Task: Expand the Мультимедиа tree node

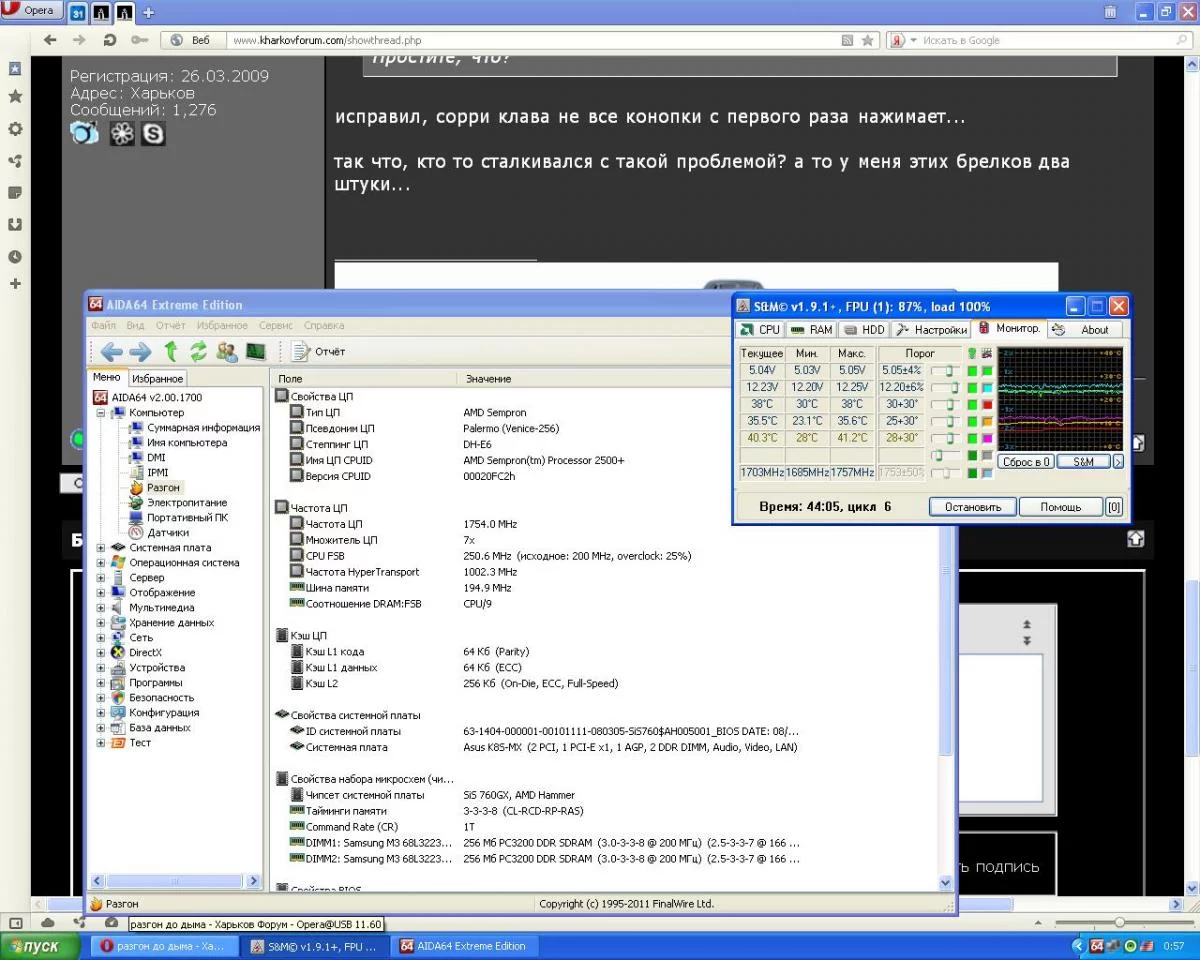Action: coord(101,607)
